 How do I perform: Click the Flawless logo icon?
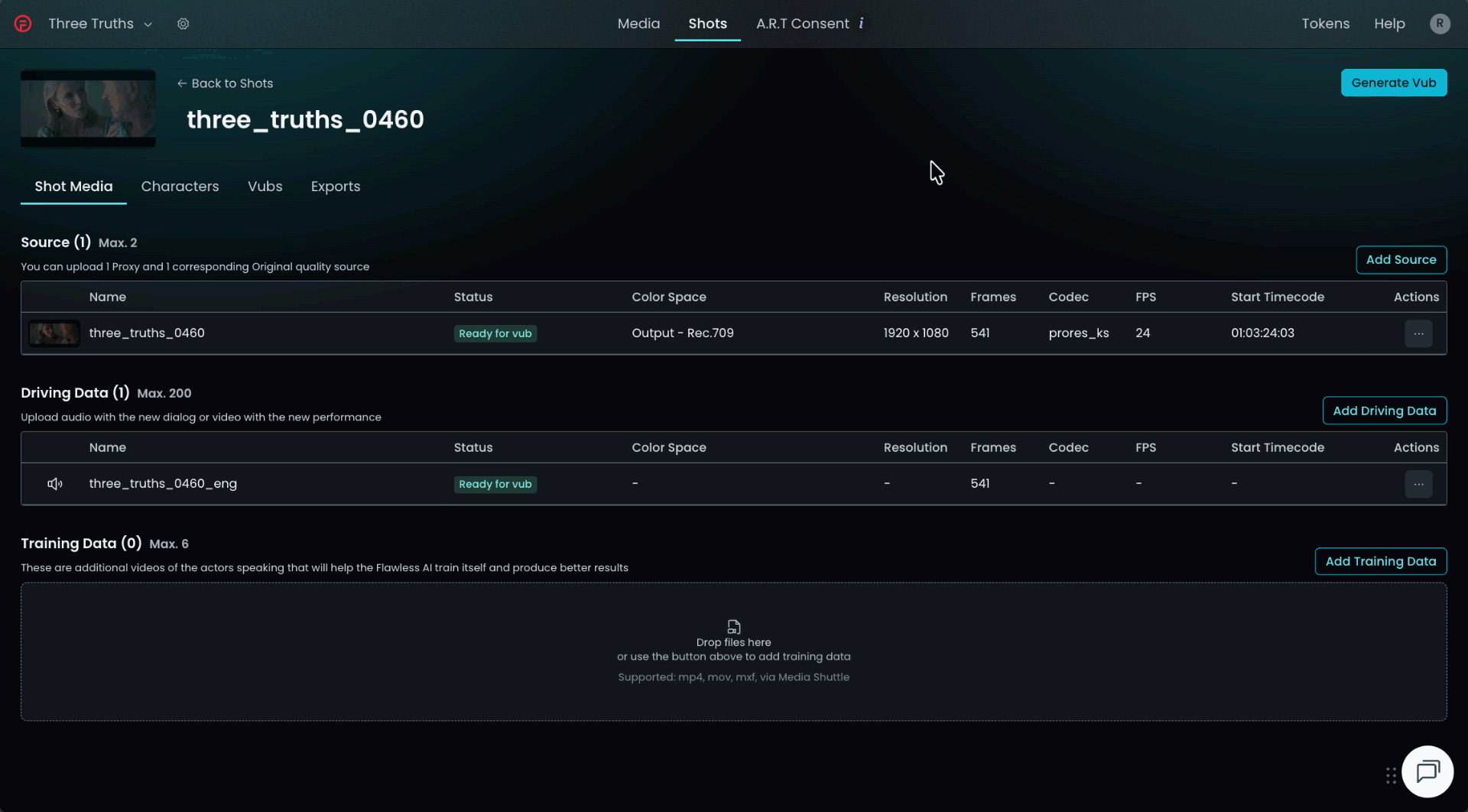coord(23,24)
